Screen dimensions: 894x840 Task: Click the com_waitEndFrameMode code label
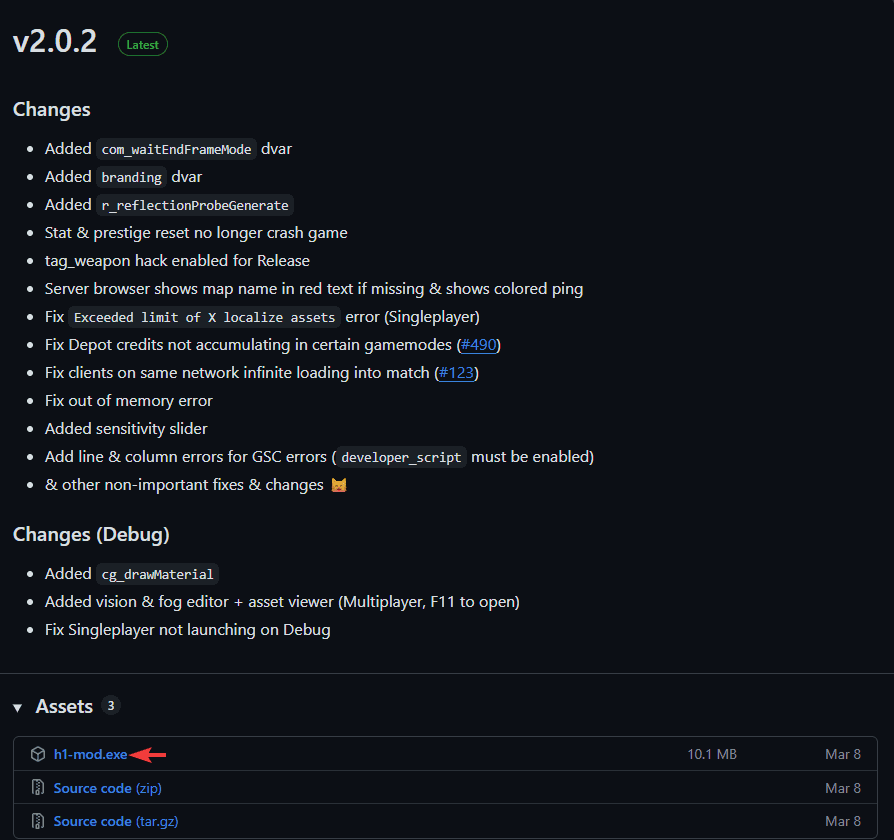click(178, 149)
